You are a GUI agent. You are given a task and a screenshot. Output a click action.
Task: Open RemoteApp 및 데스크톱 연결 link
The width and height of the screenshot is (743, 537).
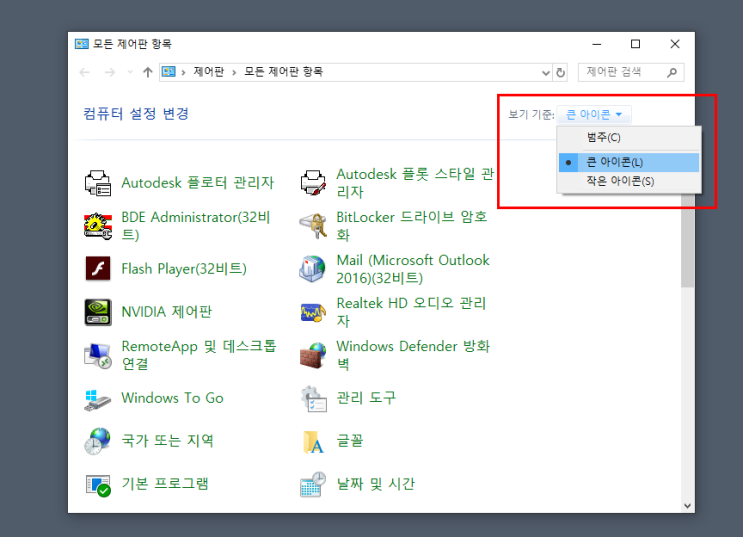(x=199, y=355)
